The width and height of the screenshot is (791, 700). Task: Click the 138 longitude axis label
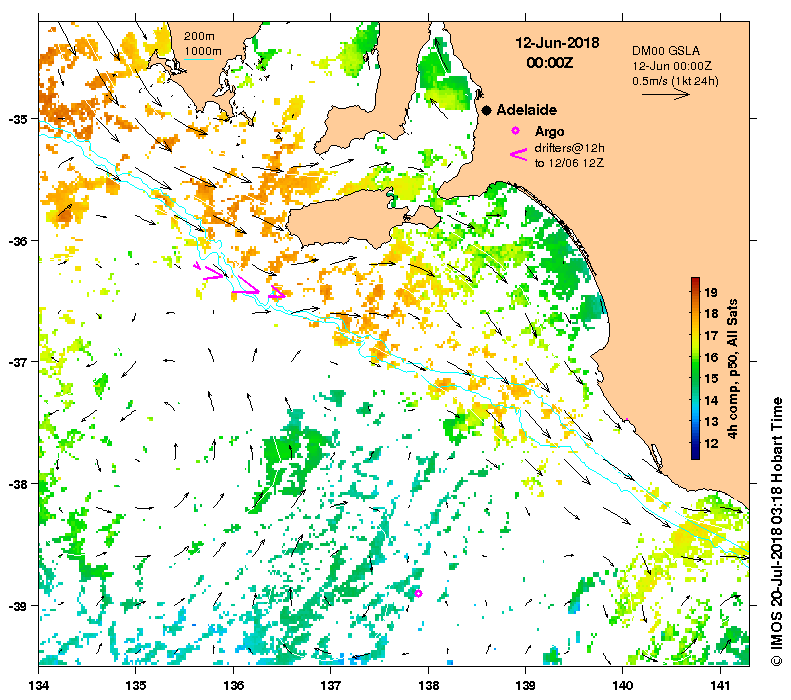pos(428,685)
